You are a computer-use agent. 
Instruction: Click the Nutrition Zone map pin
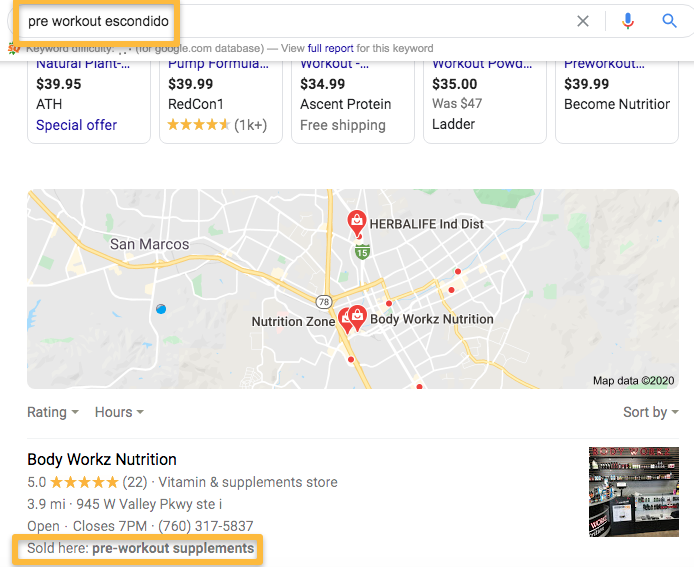345,320
